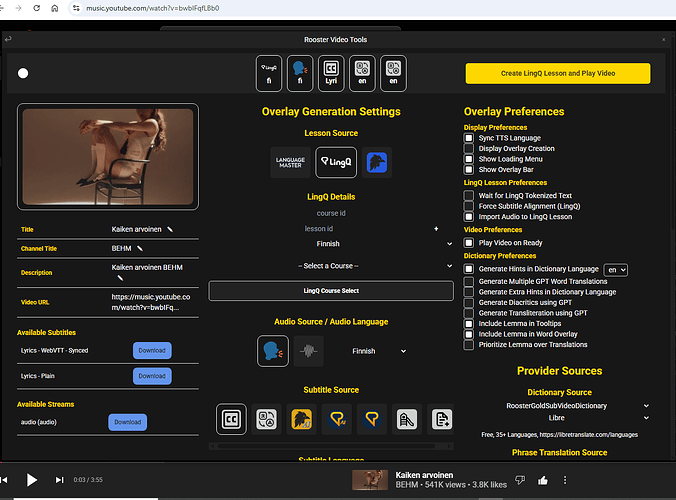Toggle Show Overlay Bar checkbox
This screenshot has width=676, height=500.
pyautogui.click(x=469, y=170)
